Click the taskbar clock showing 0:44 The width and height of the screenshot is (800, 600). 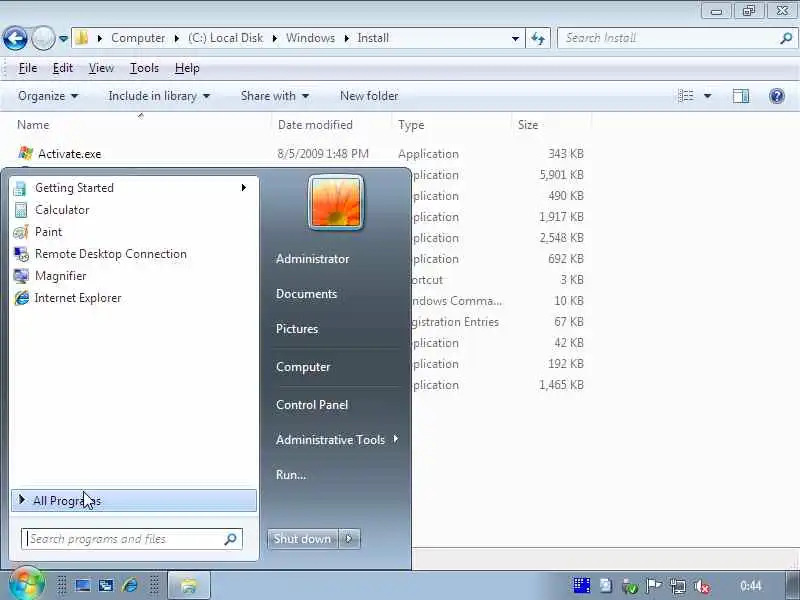(x=750, y=586)
